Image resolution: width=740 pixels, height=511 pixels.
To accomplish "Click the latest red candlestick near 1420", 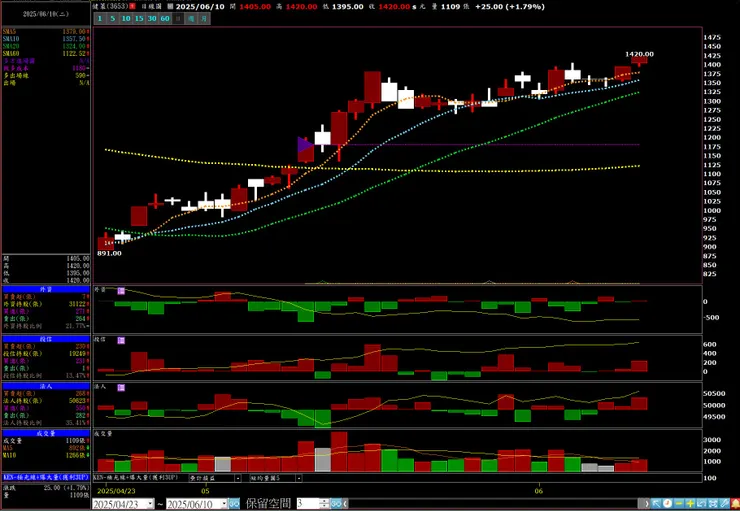I will [x=639, y=61].
